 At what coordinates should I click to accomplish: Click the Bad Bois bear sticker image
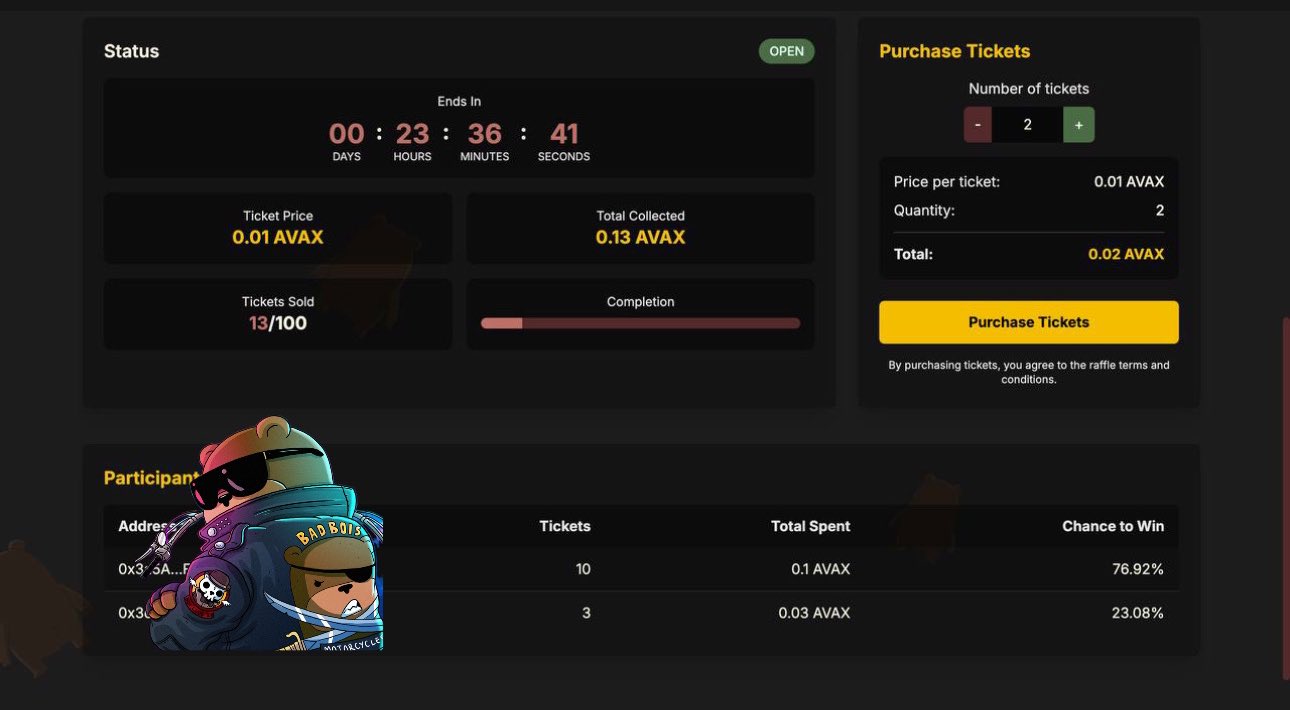click(275, 540)
